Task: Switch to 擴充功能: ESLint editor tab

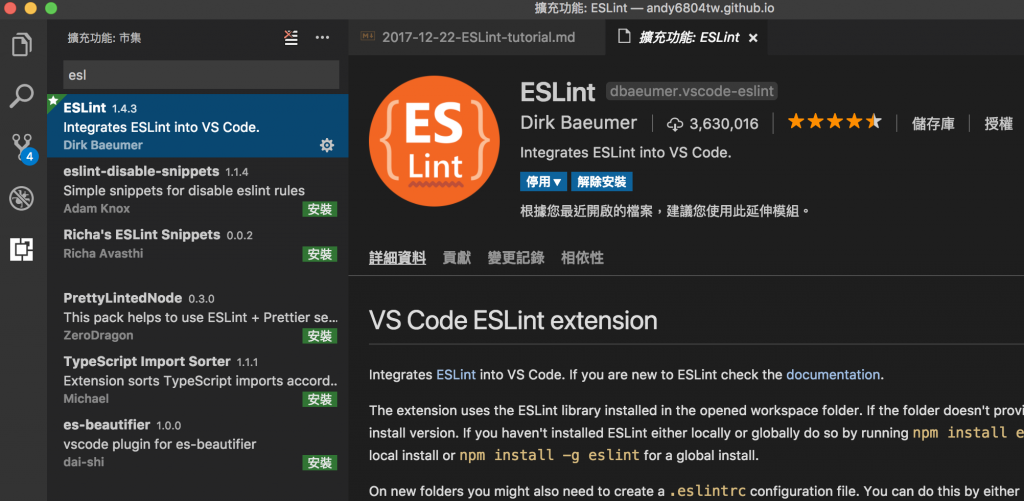Action: (686, 37)
